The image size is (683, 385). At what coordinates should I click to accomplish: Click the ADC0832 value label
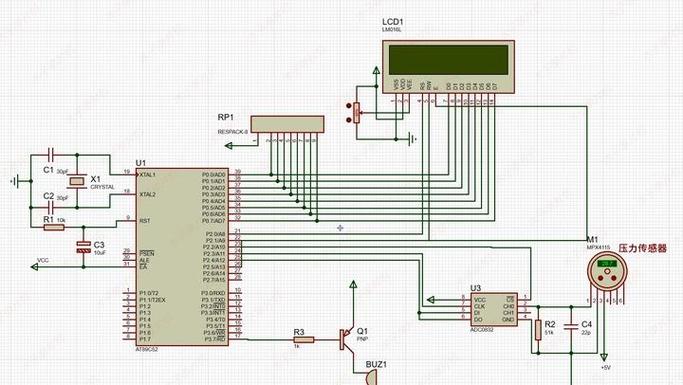point(482,330)
